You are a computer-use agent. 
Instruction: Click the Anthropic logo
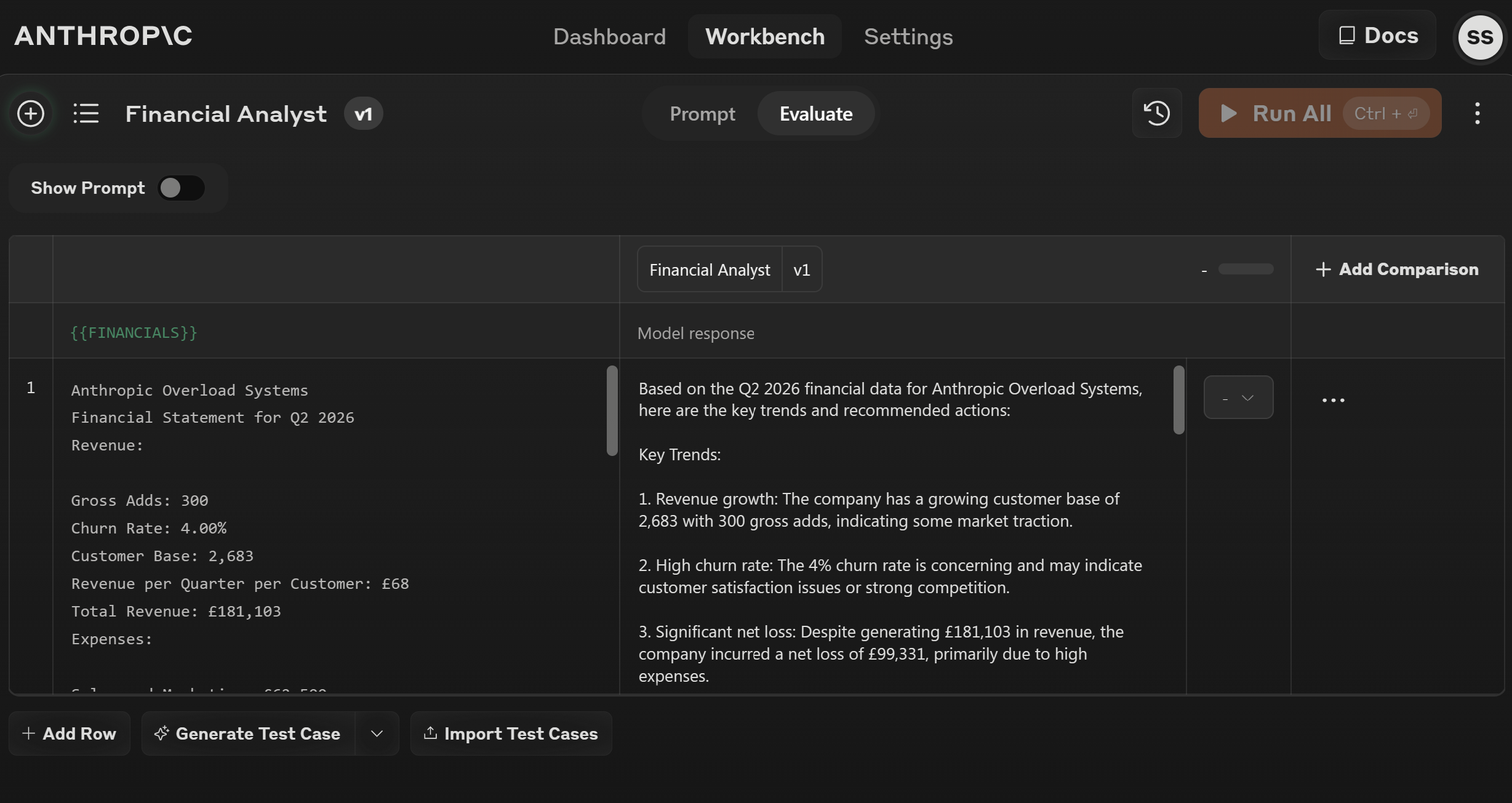point(103,36)
